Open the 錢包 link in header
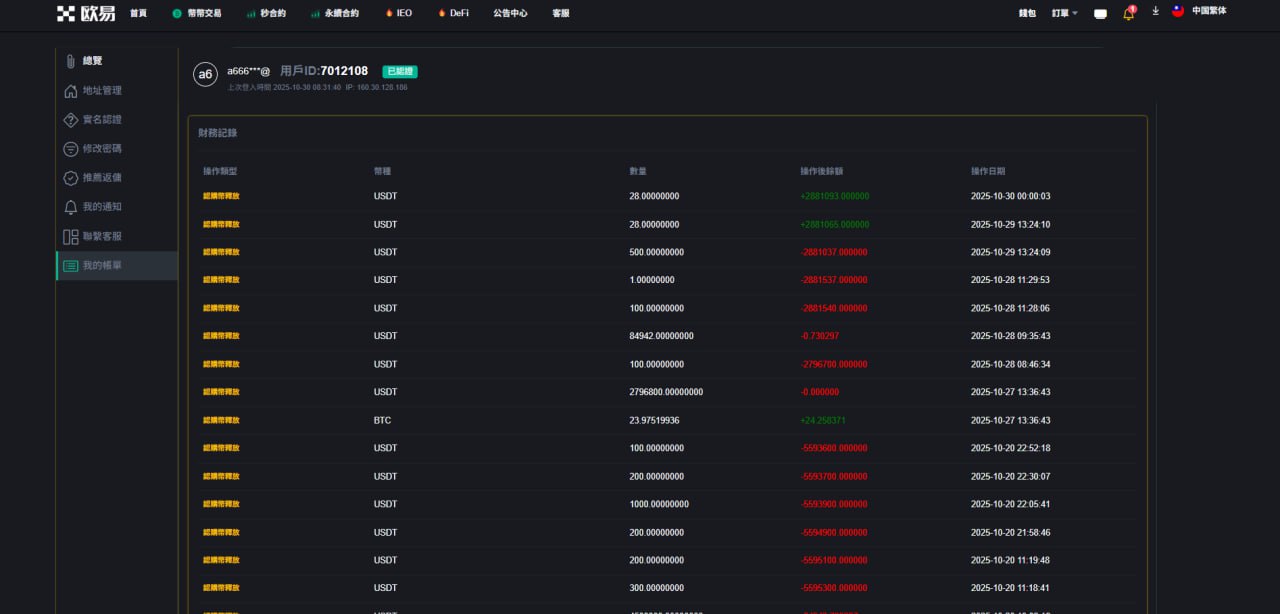This screenshot has height=614, width=1280. 1027,13
